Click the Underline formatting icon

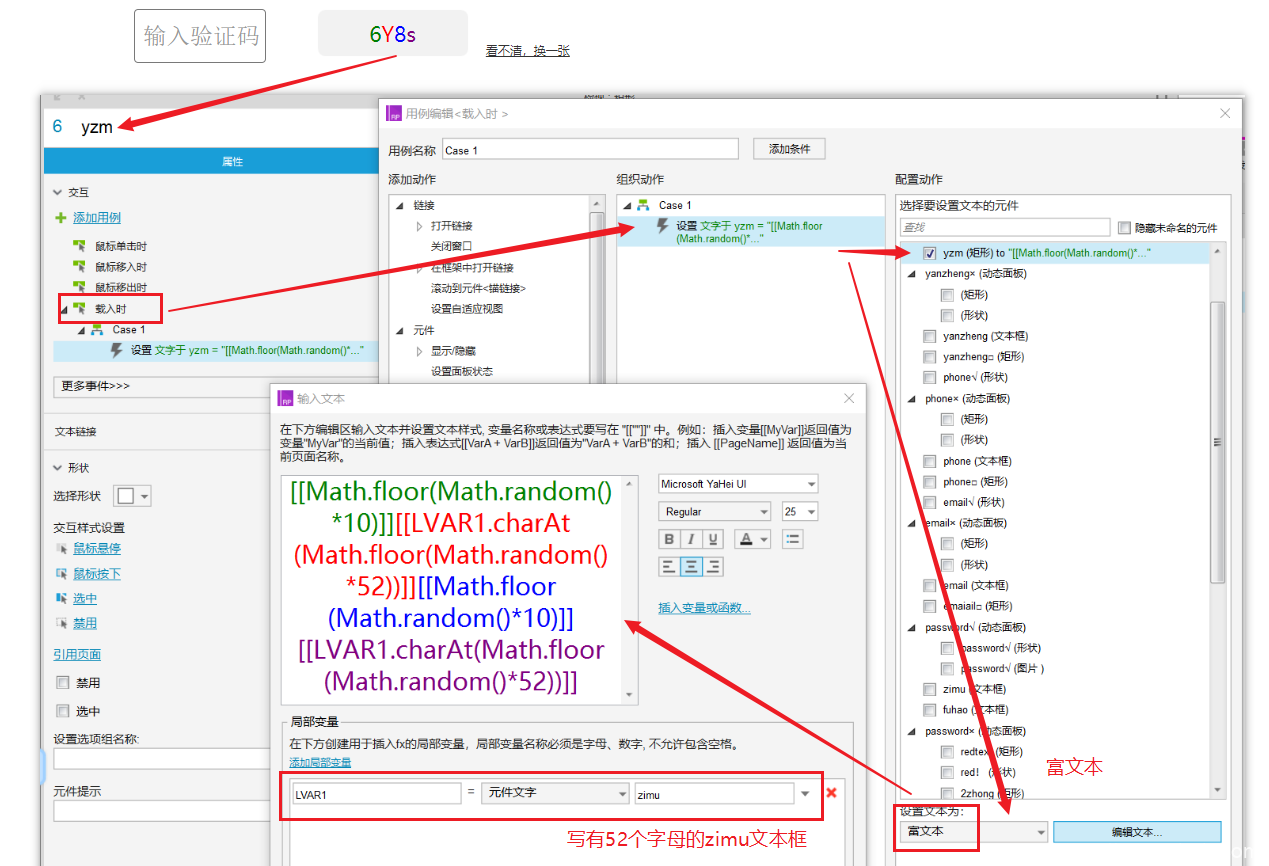pos(713,540)
